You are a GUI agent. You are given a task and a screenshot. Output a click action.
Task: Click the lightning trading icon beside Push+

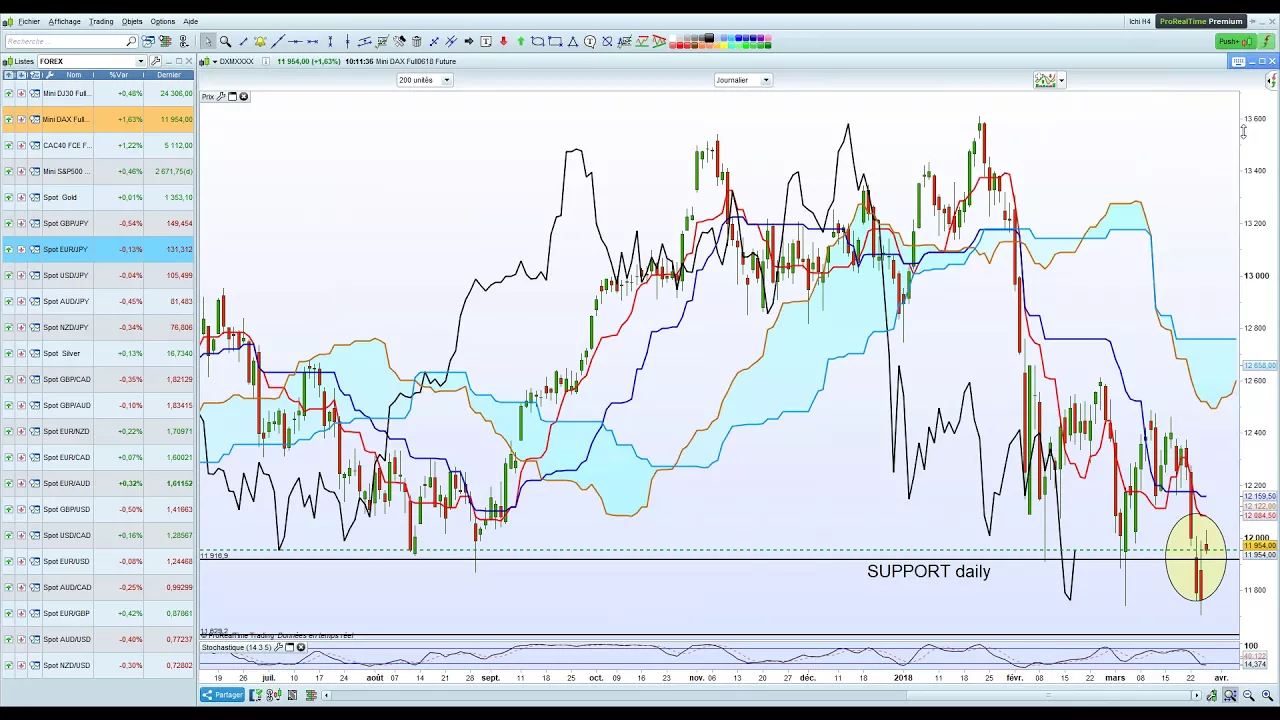pos(1267,41)
